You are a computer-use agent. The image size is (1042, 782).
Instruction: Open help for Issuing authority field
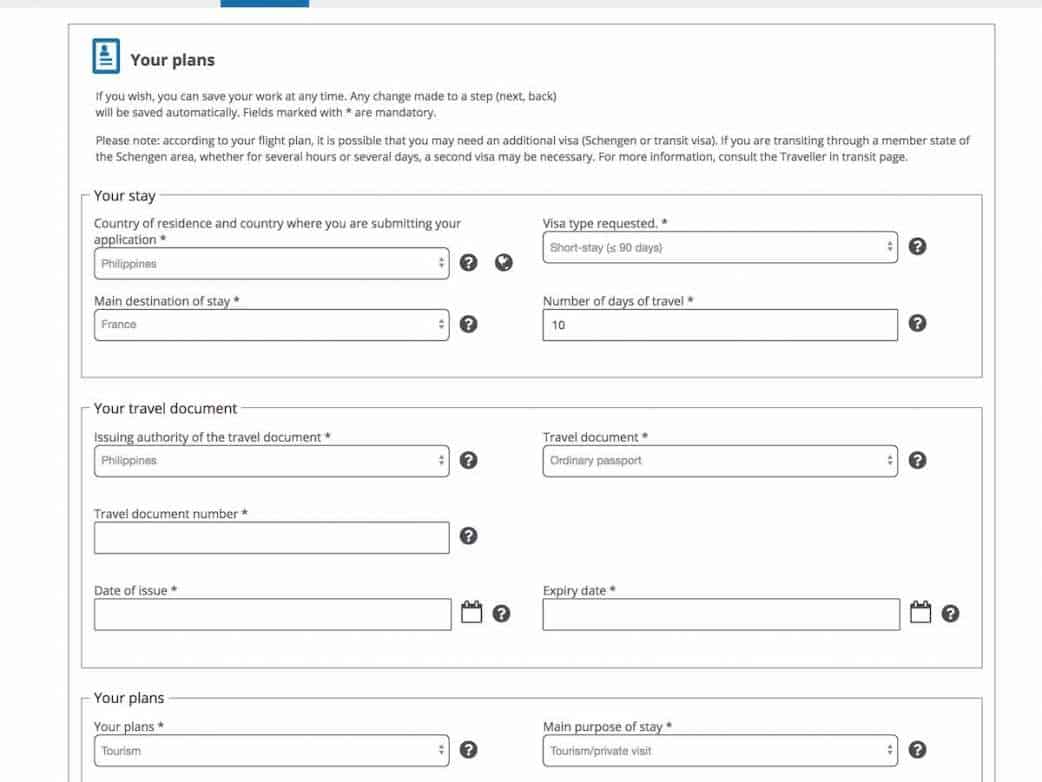468,460
